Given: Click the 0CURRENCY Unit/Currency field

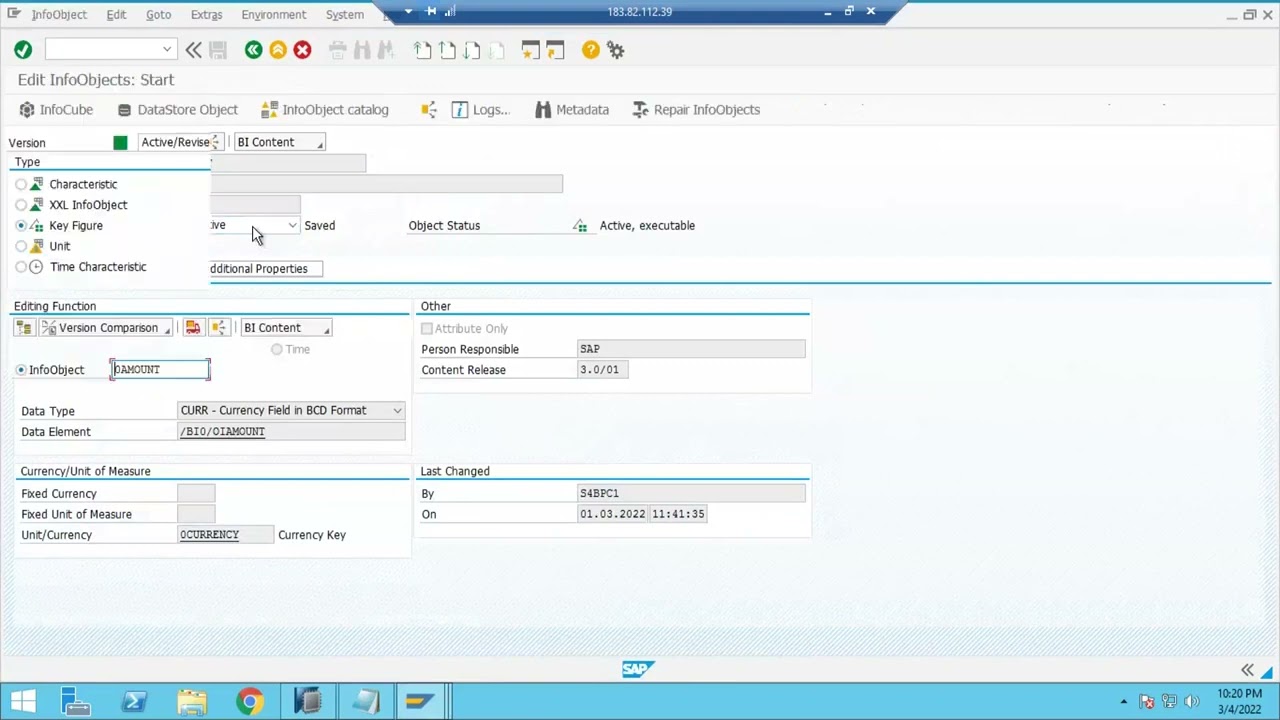Looking at the screenshot, I should click(225, 535).
